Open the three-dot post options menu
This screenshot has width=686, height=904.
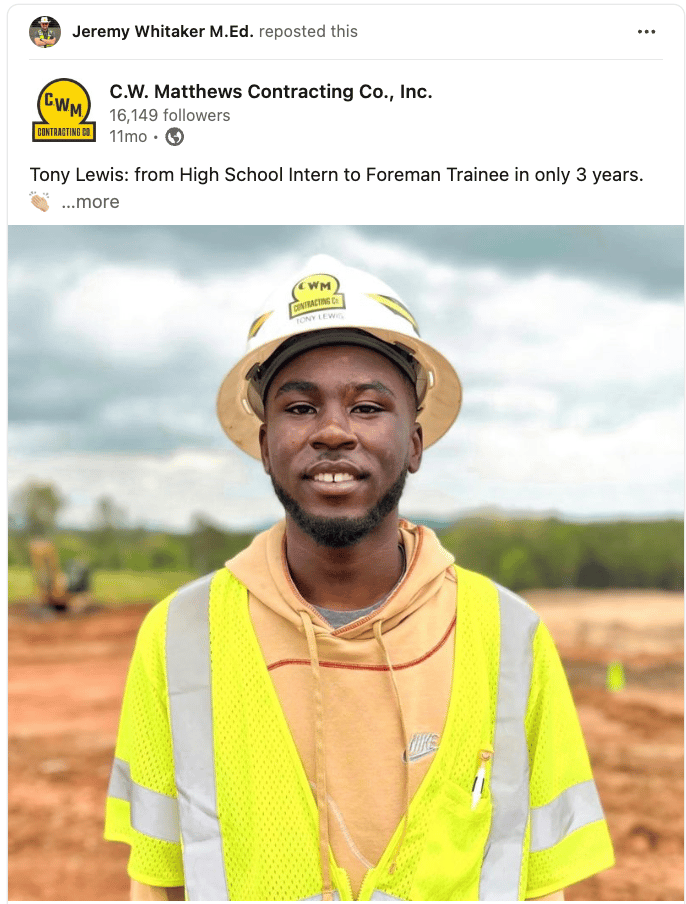pos(646,32)
